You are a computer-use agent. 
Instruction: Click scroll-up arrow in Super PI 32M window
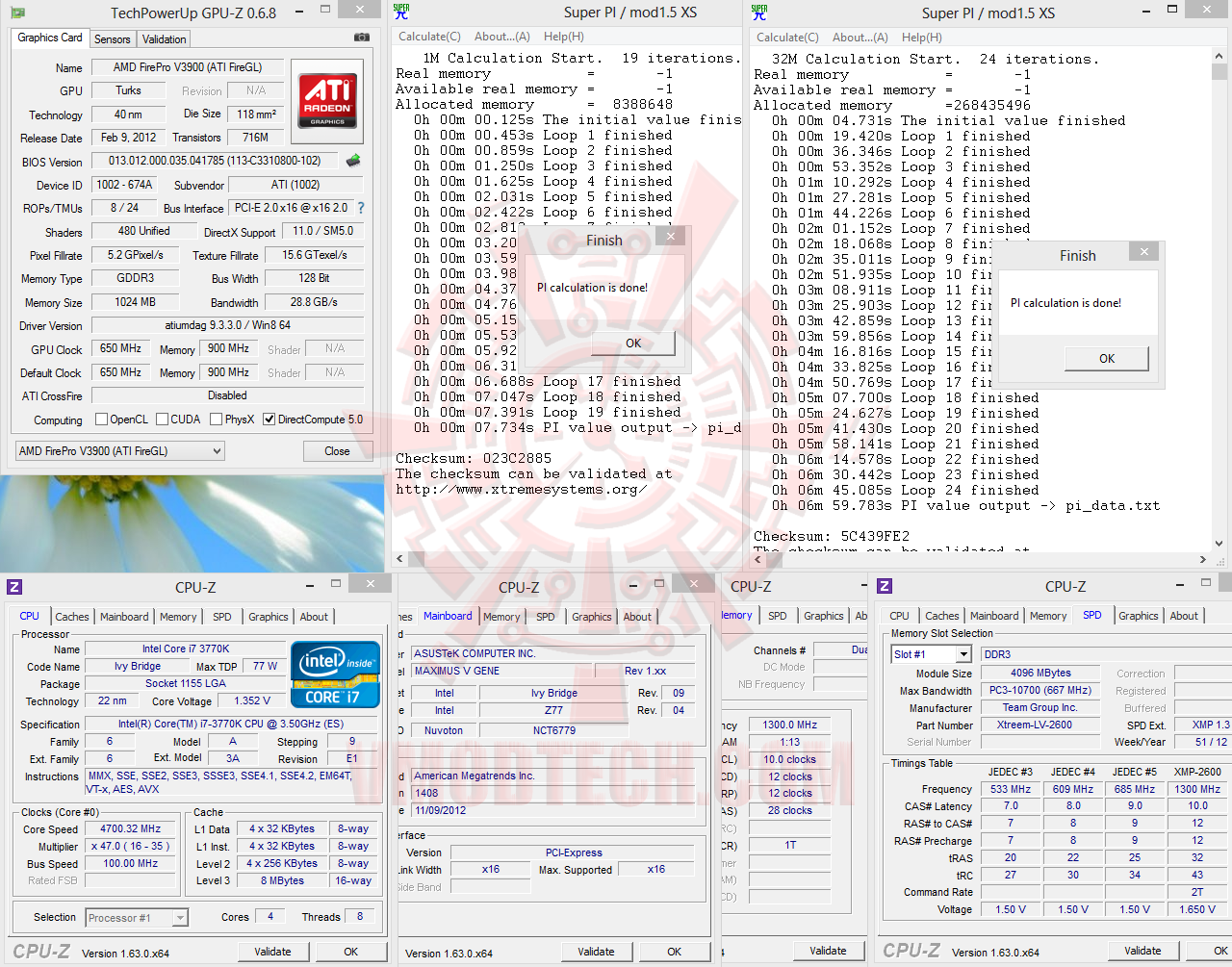click(x=1219, y=57)
